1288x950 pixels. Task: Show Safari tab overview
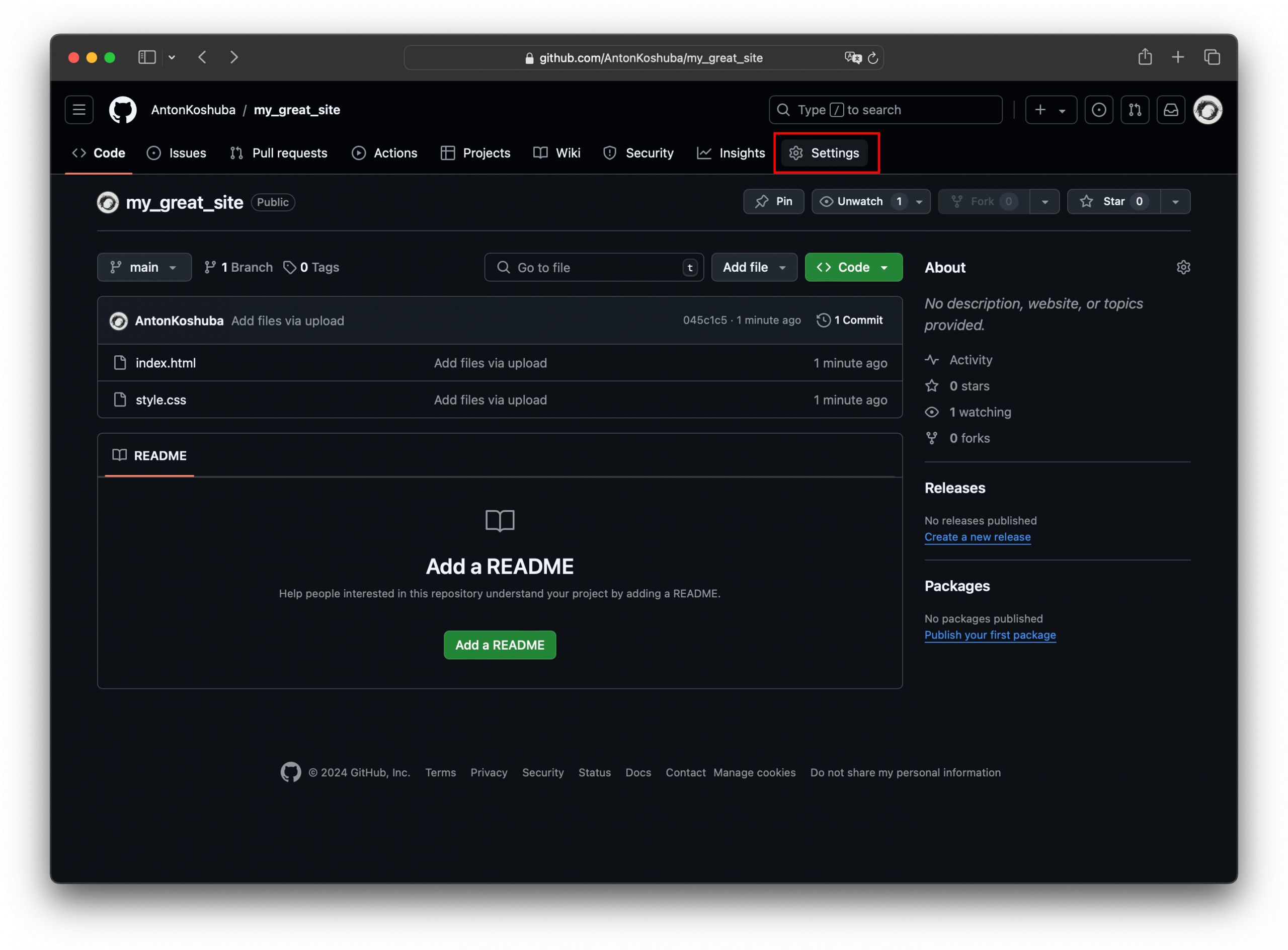(x=1212, y=57)
